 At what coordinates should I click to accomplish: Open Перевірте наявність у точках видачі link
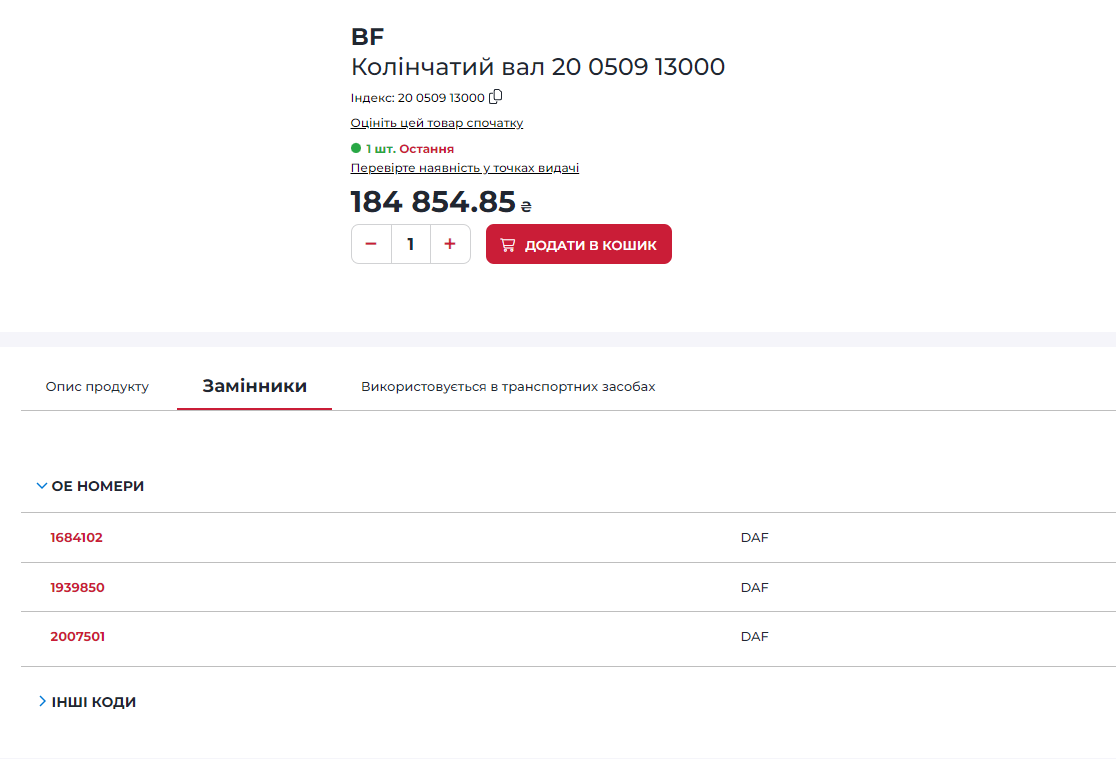[465, 168]
